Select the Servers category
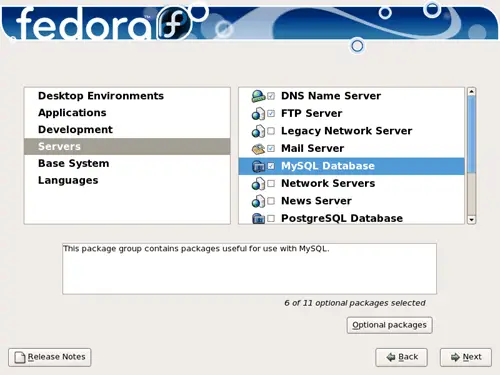 tap(127, 147)
